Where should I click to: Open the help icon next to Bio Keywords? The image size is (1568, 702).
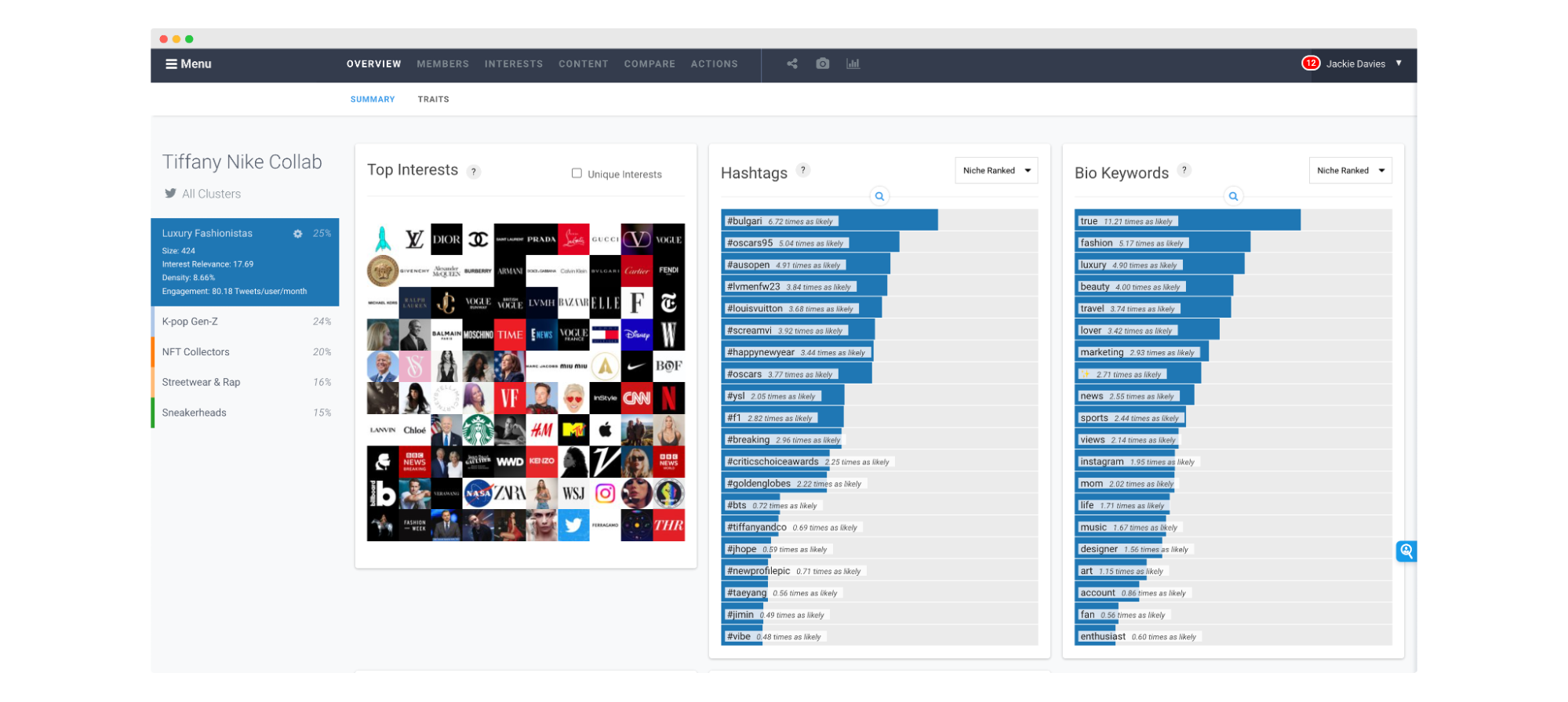point(1184,170)
